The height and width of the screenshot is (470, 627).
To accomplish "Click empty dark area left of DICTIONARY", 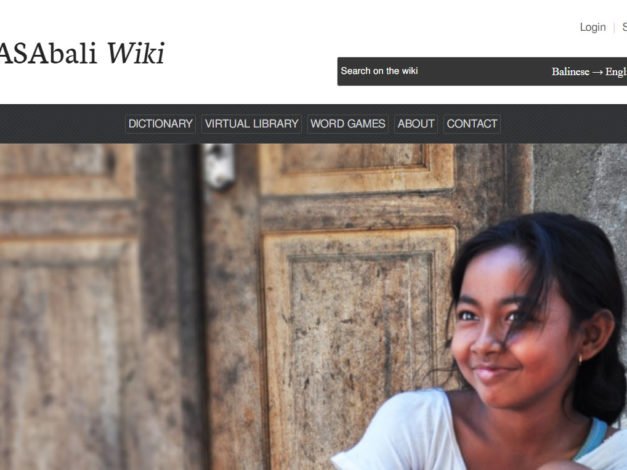I will pos(62,124).
